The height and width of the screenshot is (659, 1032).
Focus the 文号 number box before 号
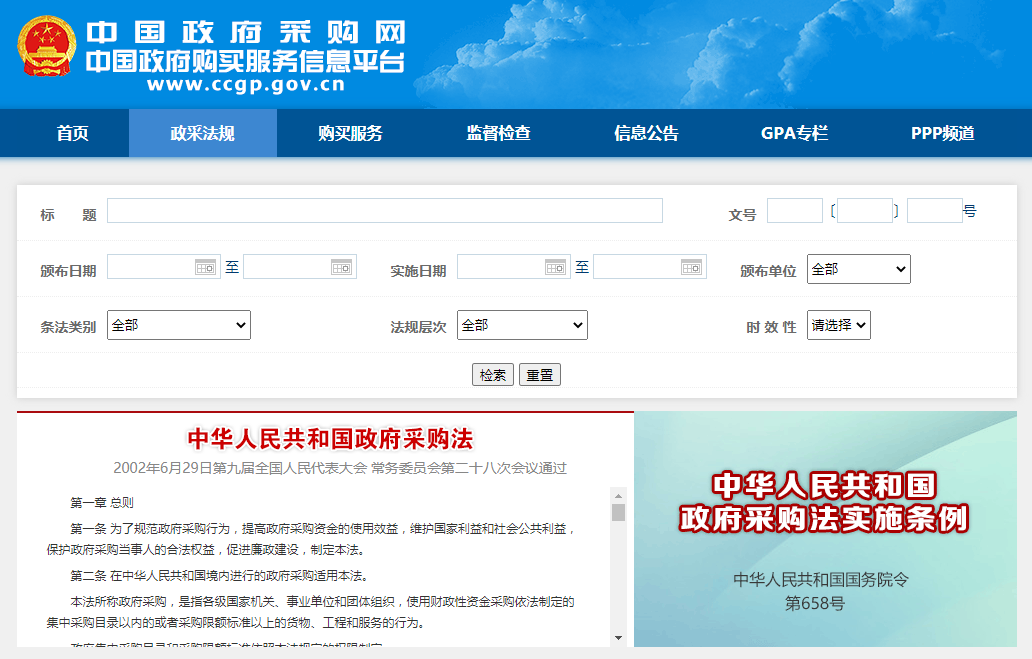click(935, 211)
